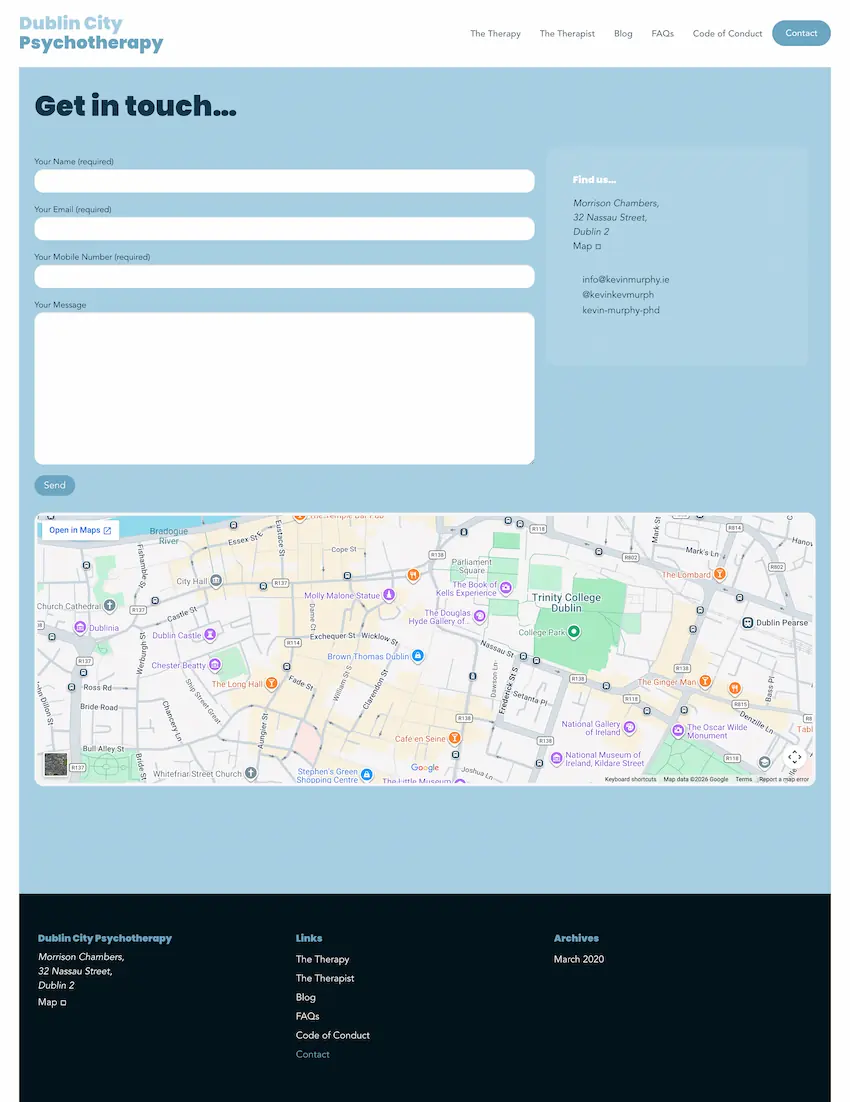Screen dimensions: 850x1102
Task: Click the Dublin Castle map marker
Action: click(210, 635)
